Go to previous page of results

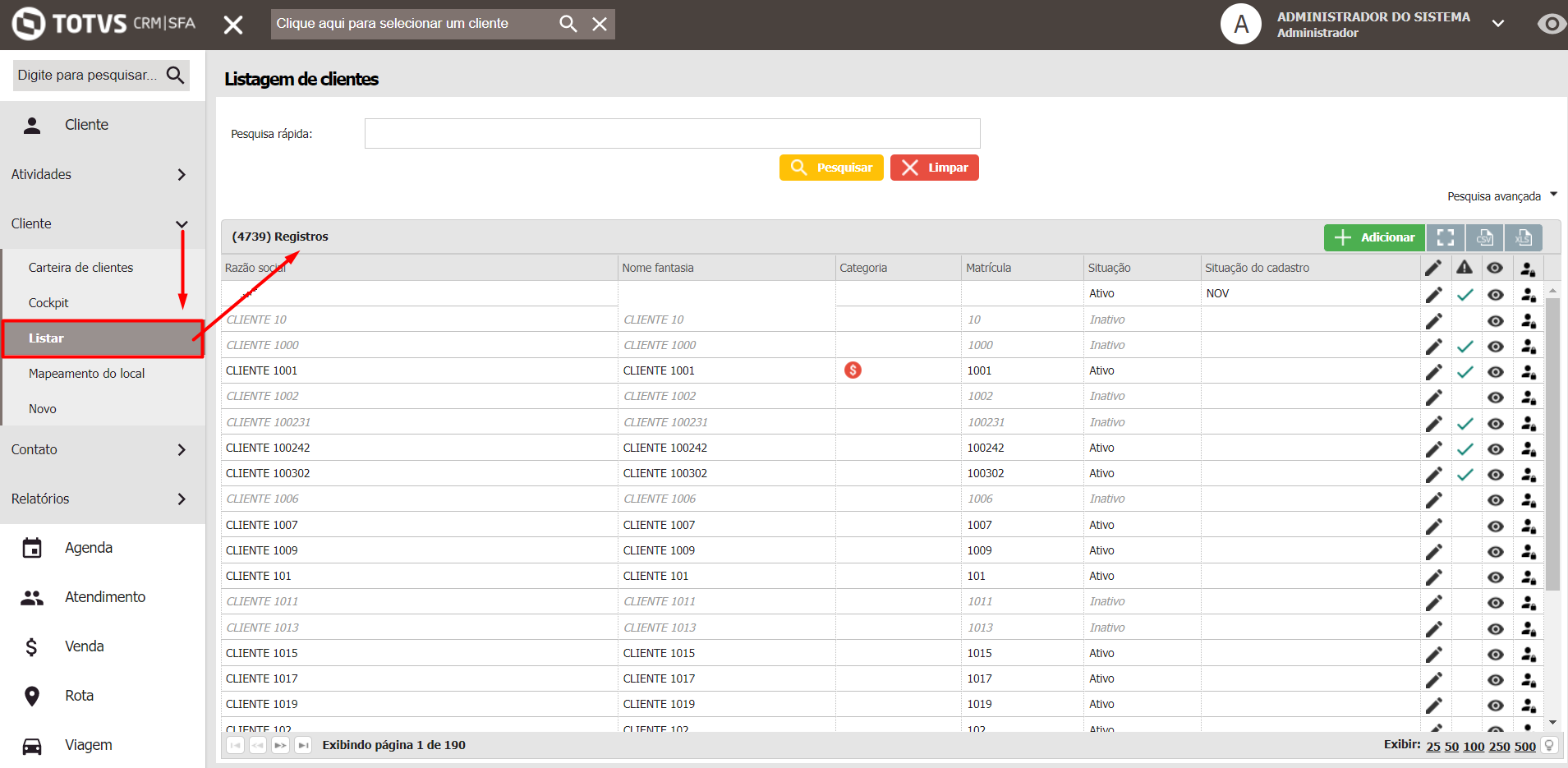coord(258,745)
